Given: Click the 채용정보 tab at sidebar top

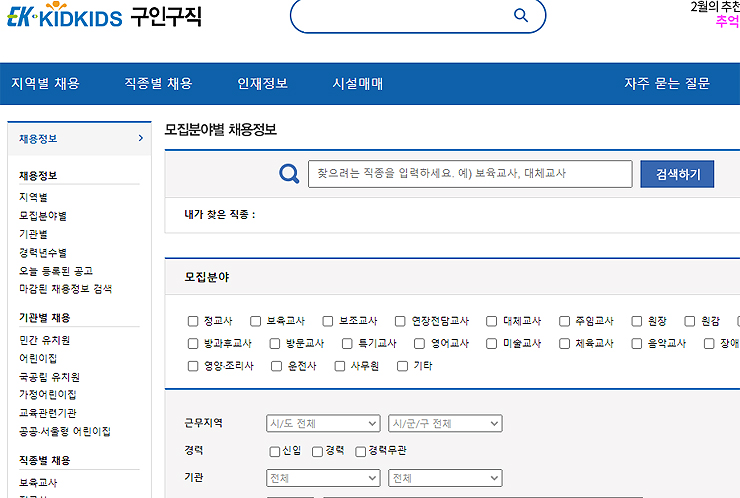Looking at the screenshot, I should [79, 139].
